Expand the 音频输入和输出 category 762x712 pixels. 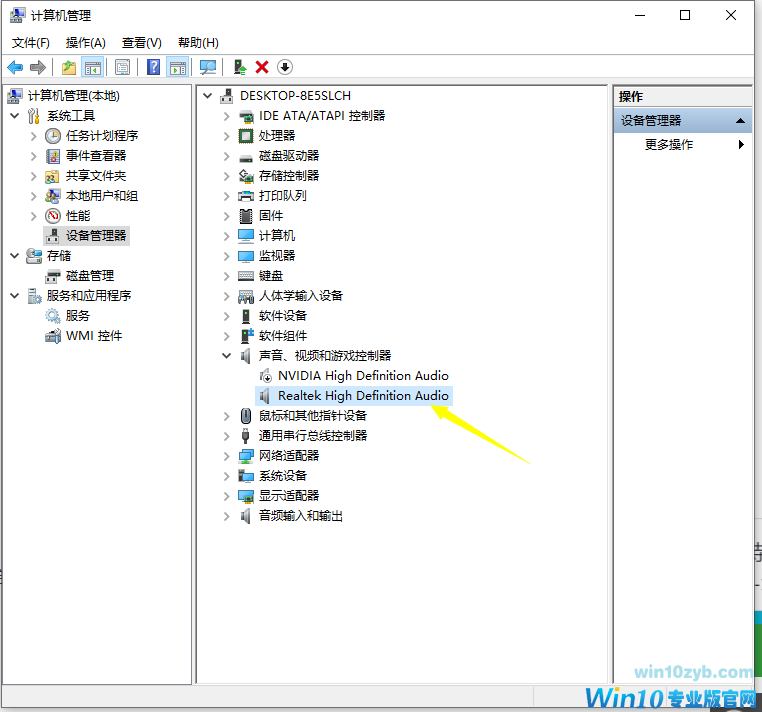226,516
